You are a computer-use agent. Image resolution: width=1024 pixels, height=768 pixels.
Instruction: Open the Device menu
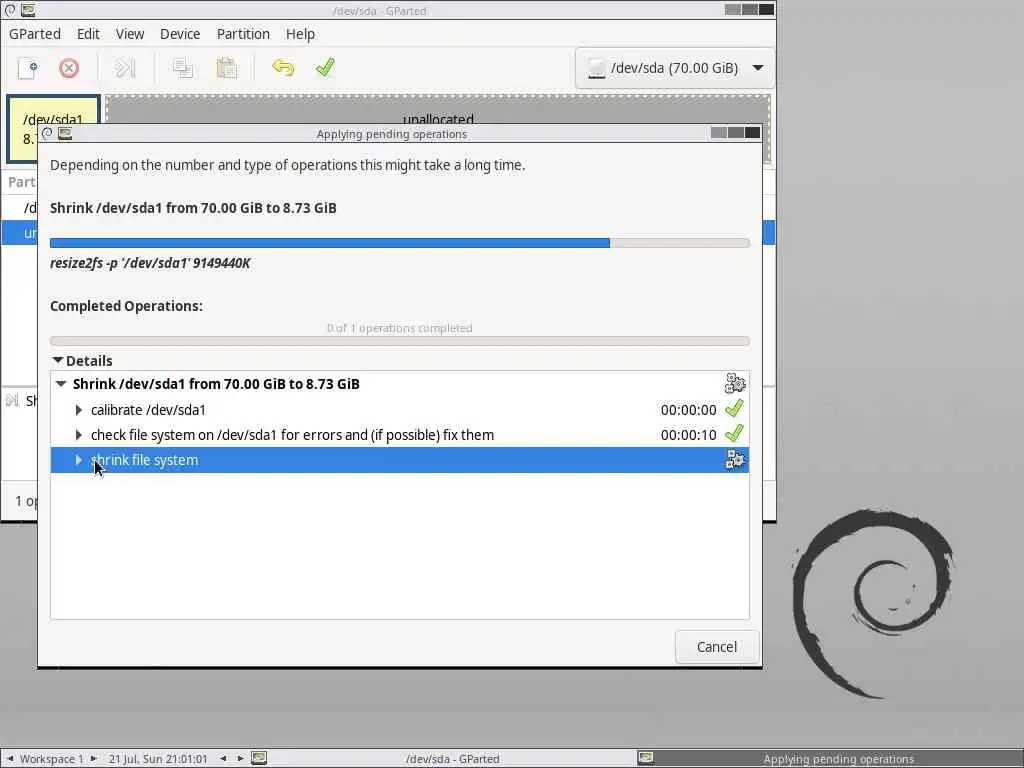pyautogui.click(x=180, y=34)
